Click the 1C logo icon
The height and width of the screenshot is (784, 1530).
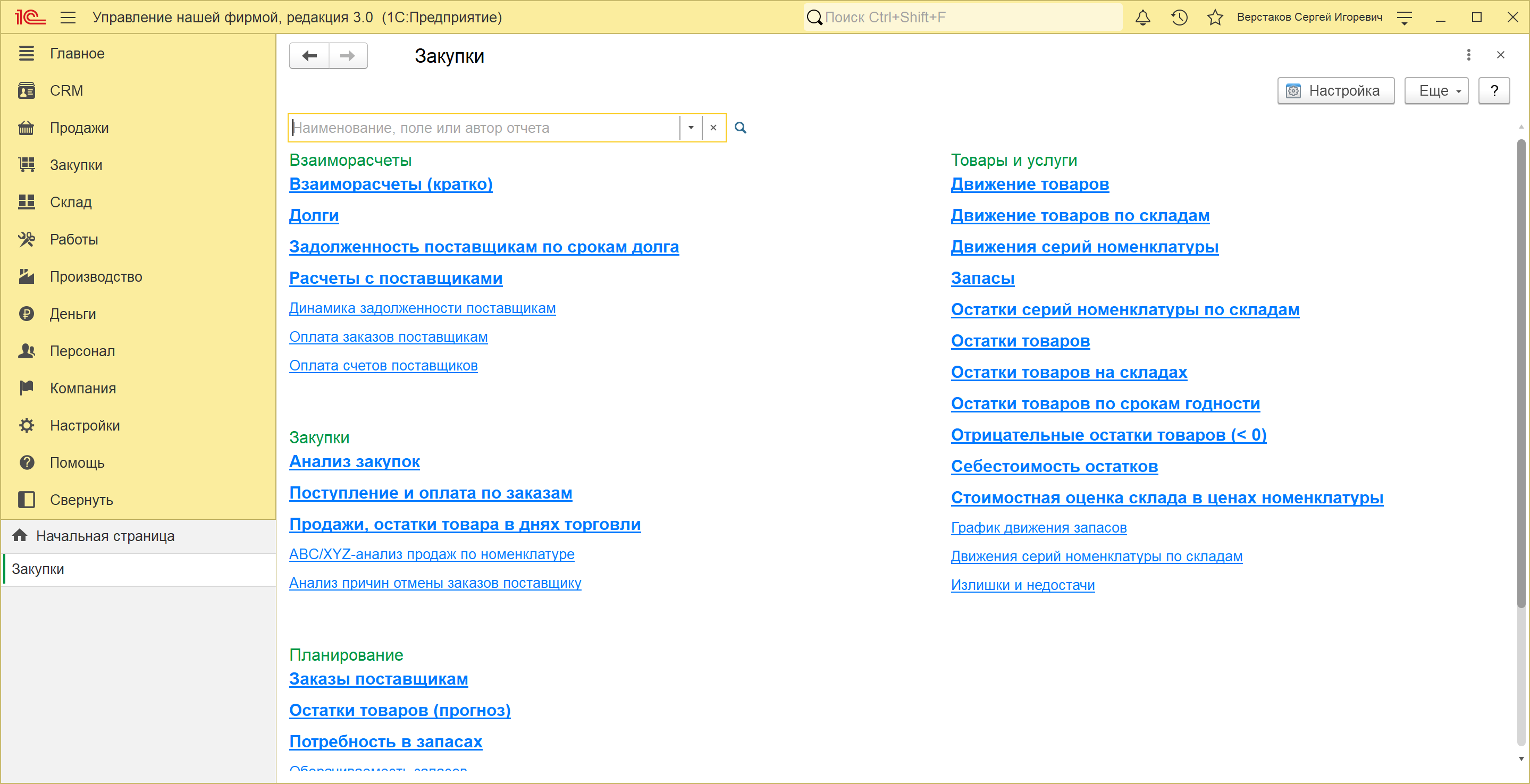[x=30, y=17]
